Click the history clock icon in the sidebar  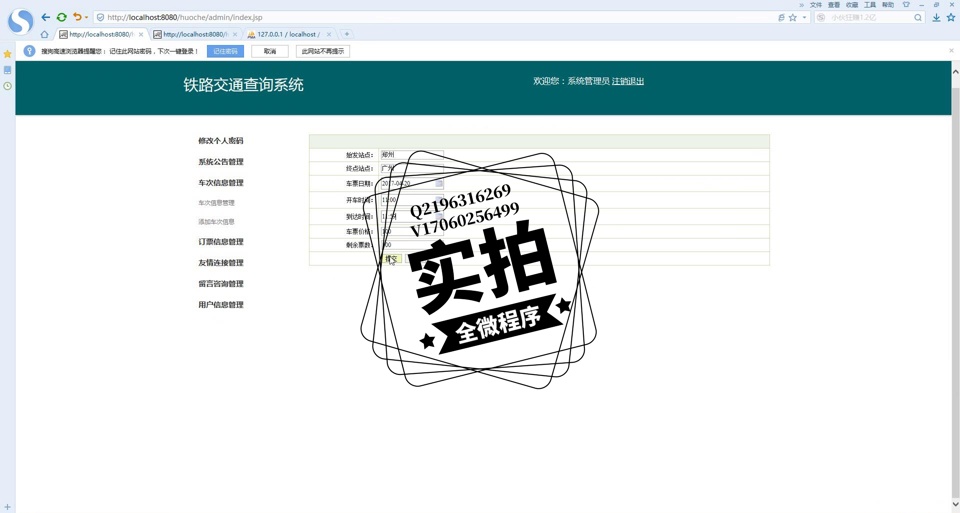(7, 86)
